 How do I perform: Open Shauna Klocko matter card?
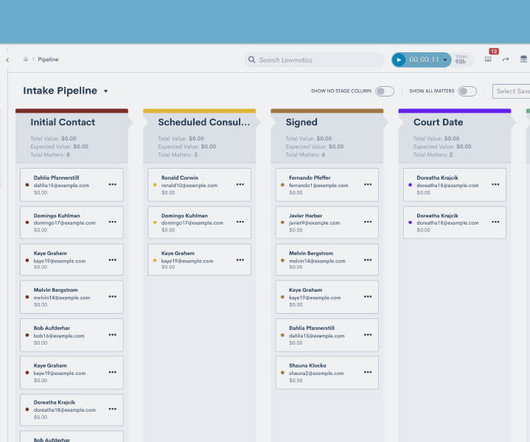[327, 372]
